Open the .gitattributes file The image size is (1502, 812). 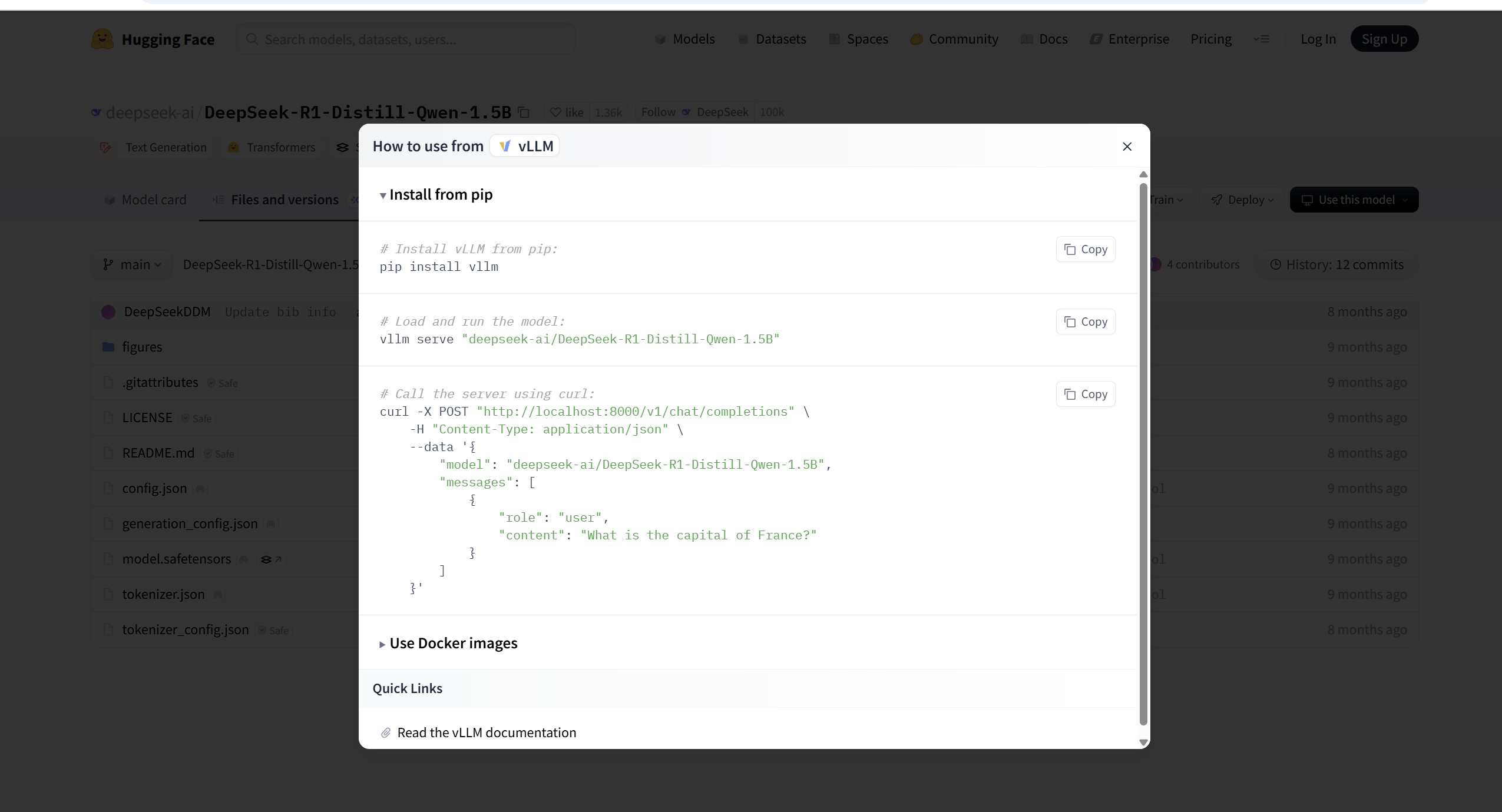pyautogui.click(x=160, y=383)
